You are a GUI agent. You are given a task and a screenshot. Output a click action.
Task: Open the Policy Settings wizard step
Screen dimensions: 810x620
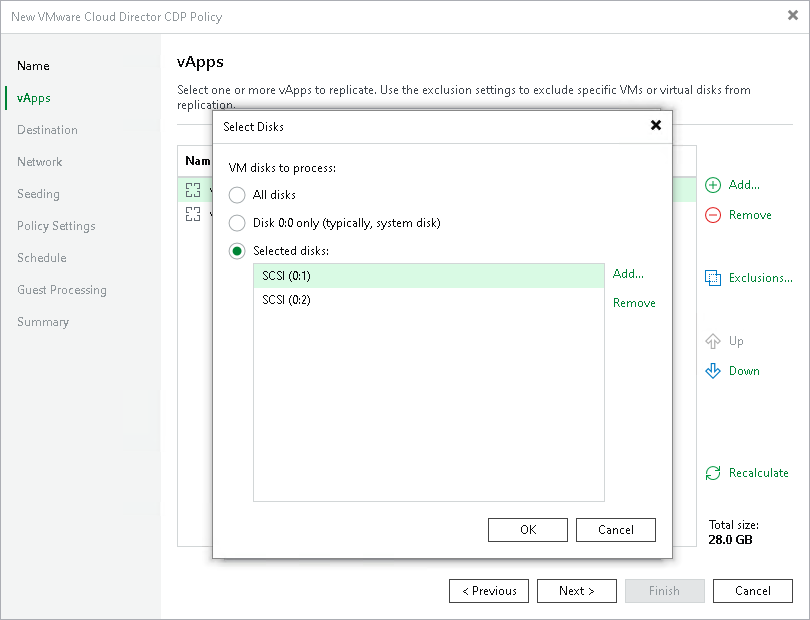tap(56, 226)
